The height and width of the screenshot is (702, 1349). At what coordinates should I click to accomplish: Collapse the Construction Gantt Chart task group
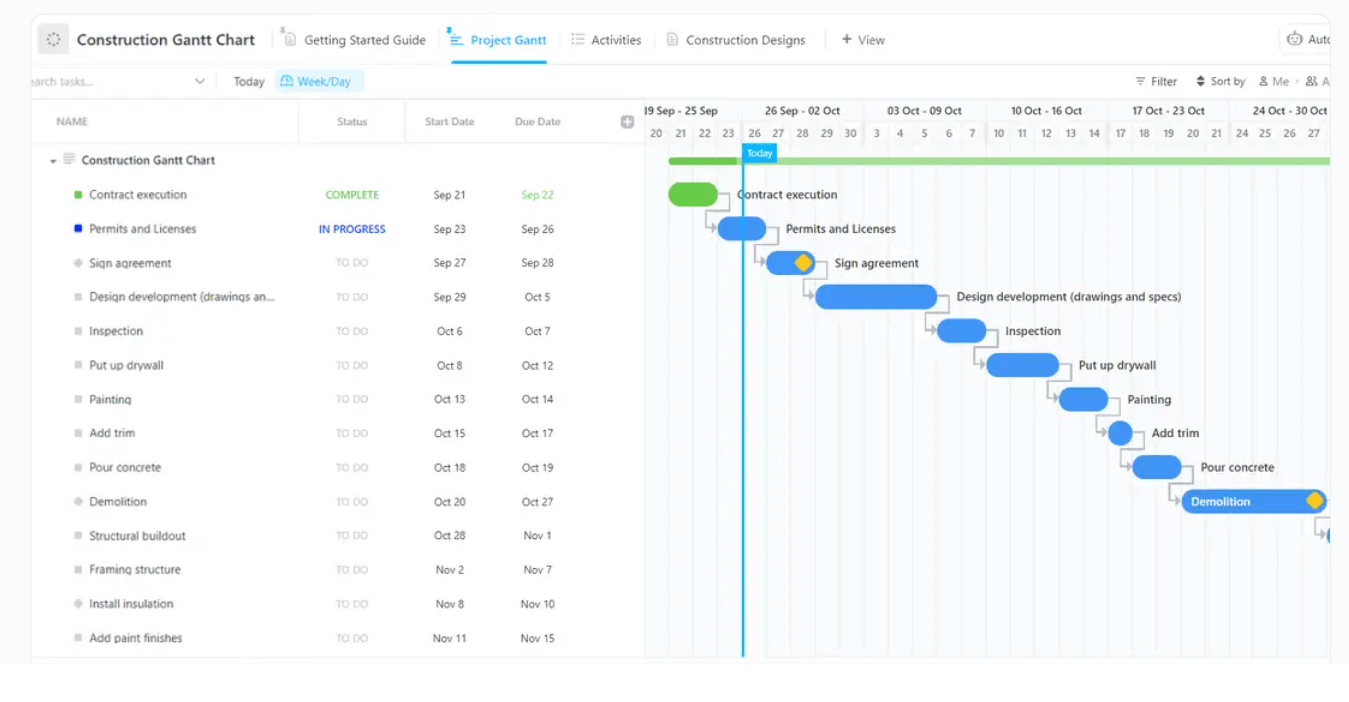click(55, 160)
